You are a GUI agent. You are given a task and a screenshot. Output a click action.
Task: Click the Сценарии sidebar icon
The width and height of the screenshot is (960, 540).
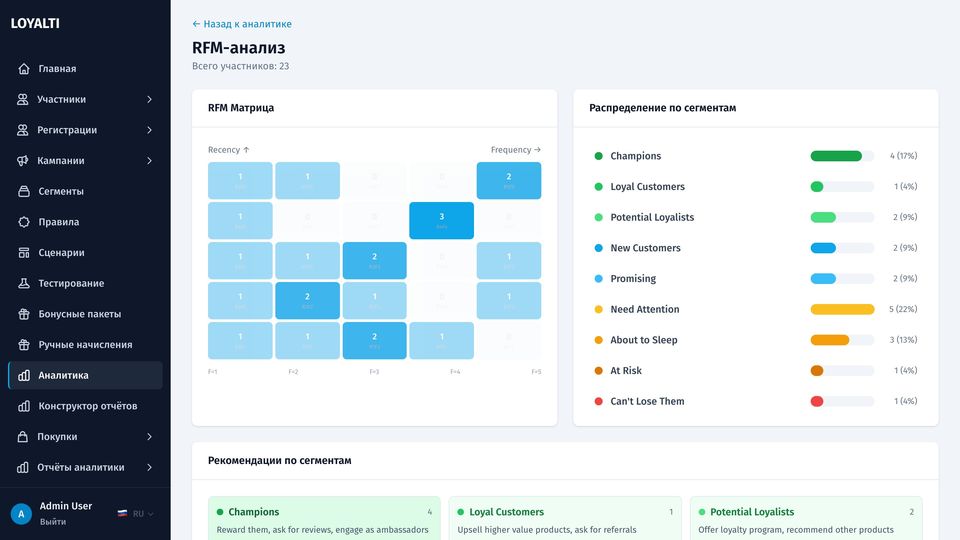pos(24,252)
